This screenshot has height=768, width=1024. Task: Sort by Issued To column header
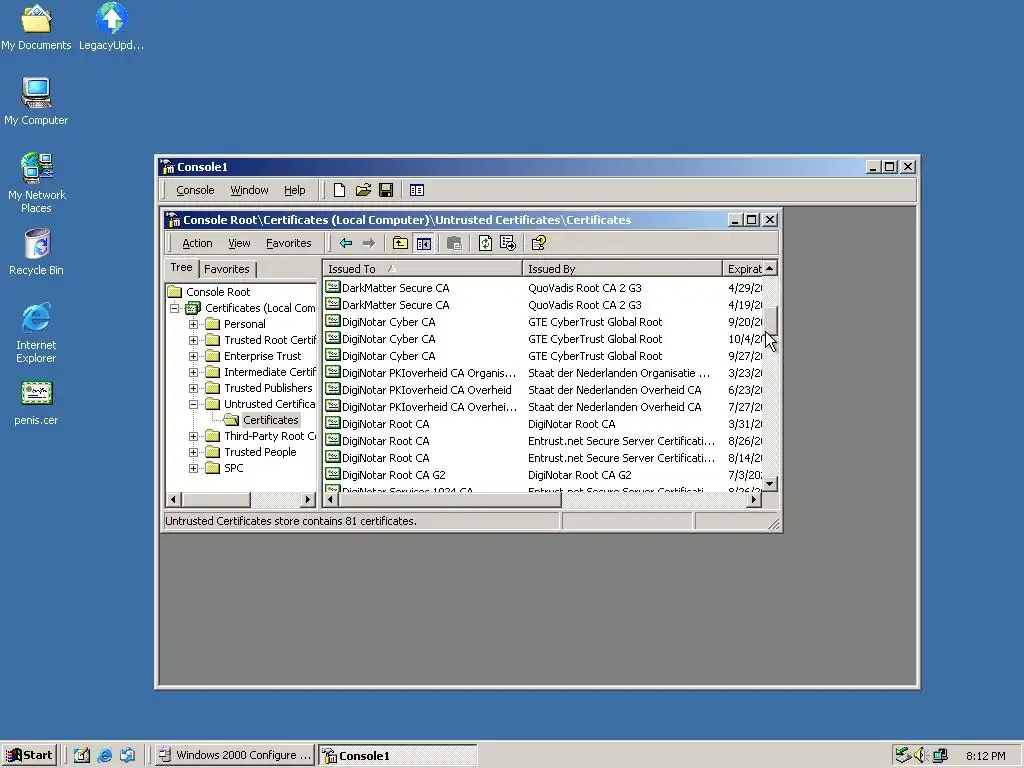click(423, 268)
